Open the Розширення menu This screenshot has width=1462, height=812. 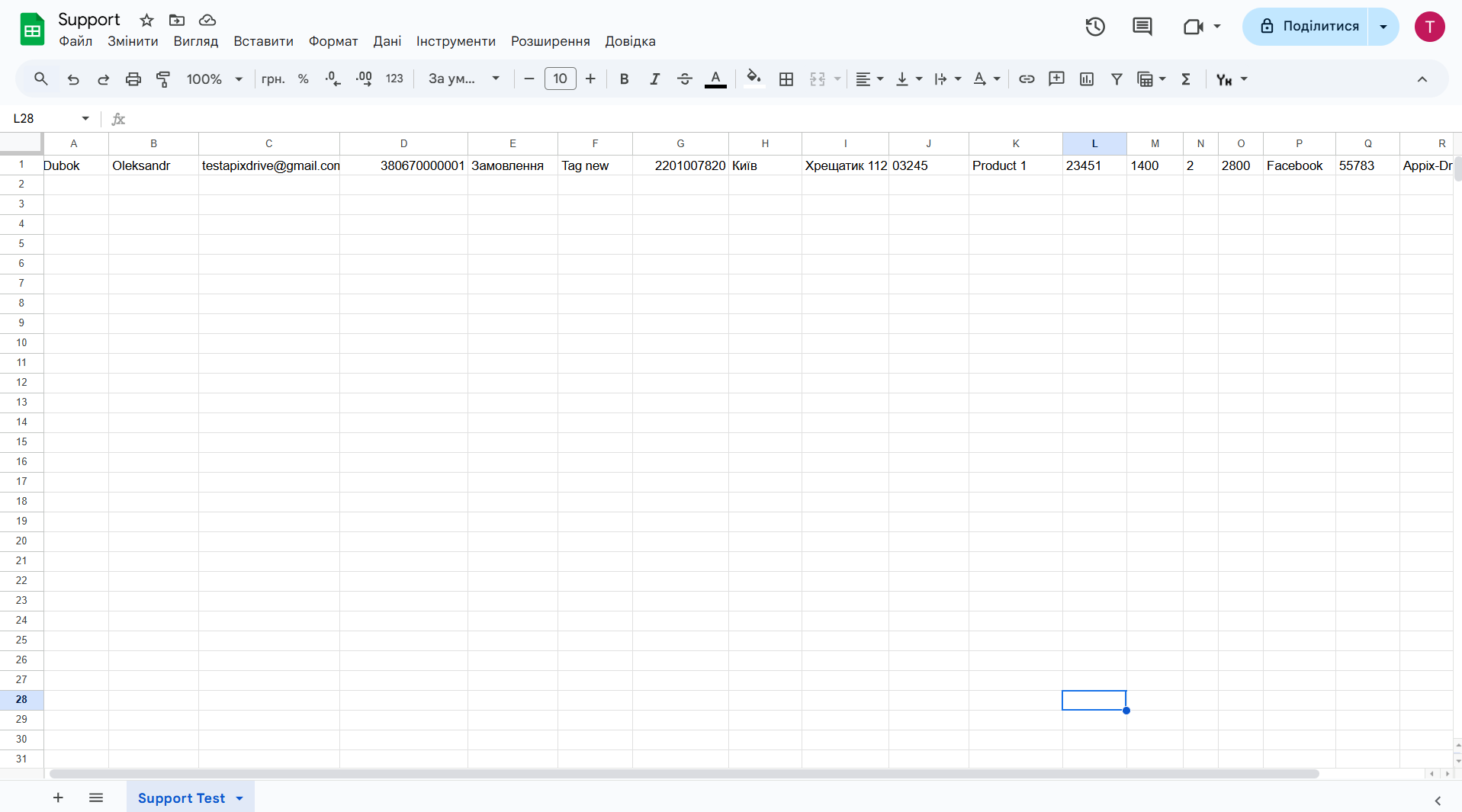coord(551,41)
